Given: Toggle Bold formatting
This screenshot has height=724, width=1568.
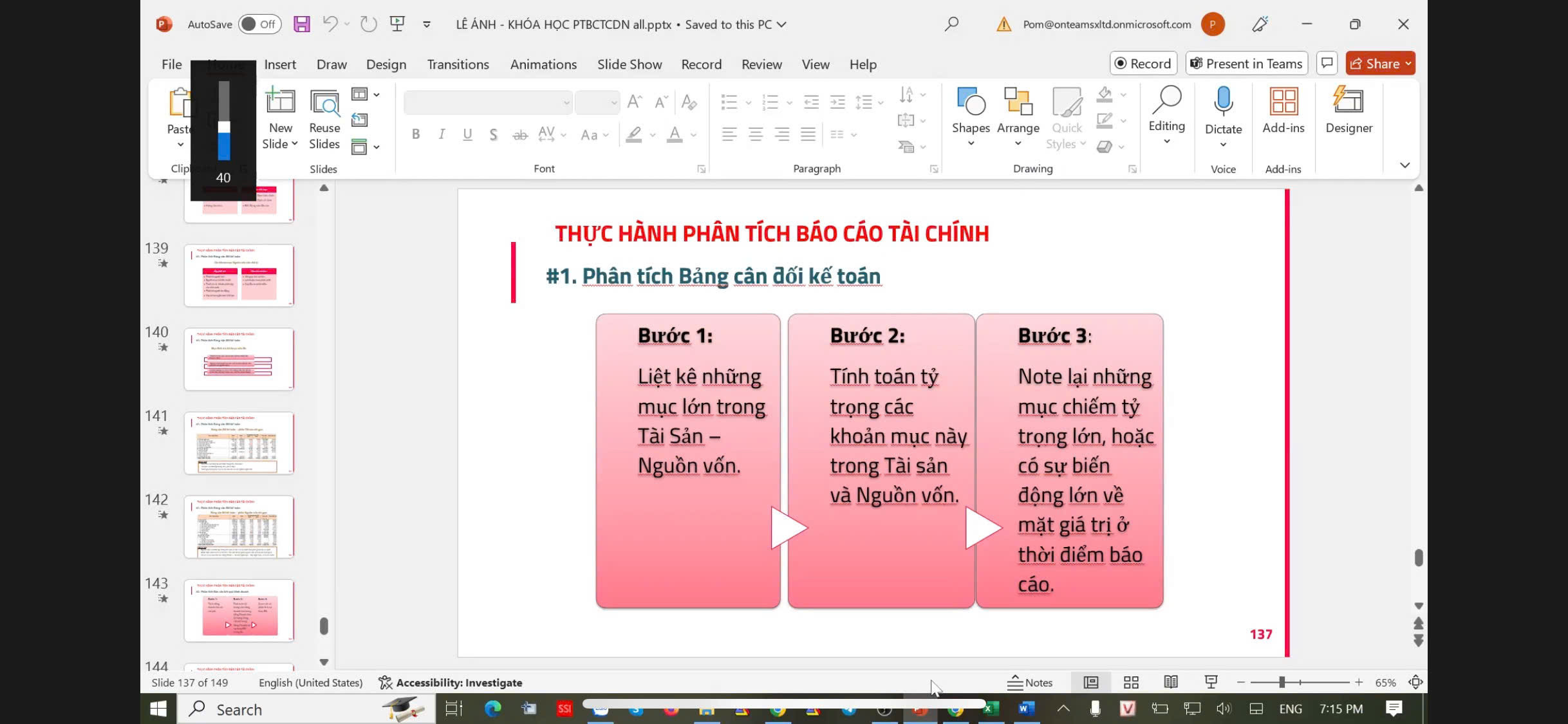Looking at the screenshot, I should pyautogui.click(x=416, y=135).
